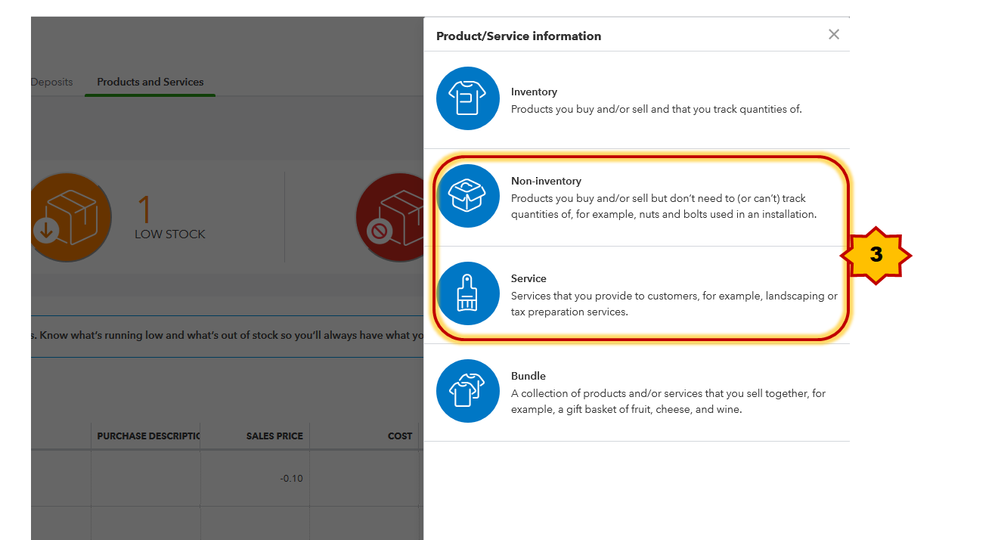
Task: Click the orange Low Stock box icon
Action: 71,217
